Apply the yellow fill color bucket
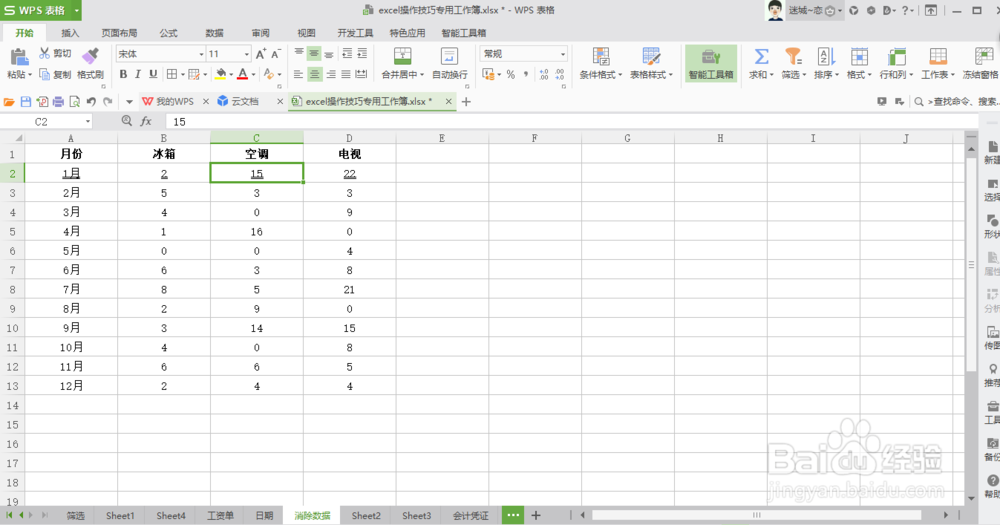Image resolution: width=1000 pixels, height=525 pixels. 221,75
